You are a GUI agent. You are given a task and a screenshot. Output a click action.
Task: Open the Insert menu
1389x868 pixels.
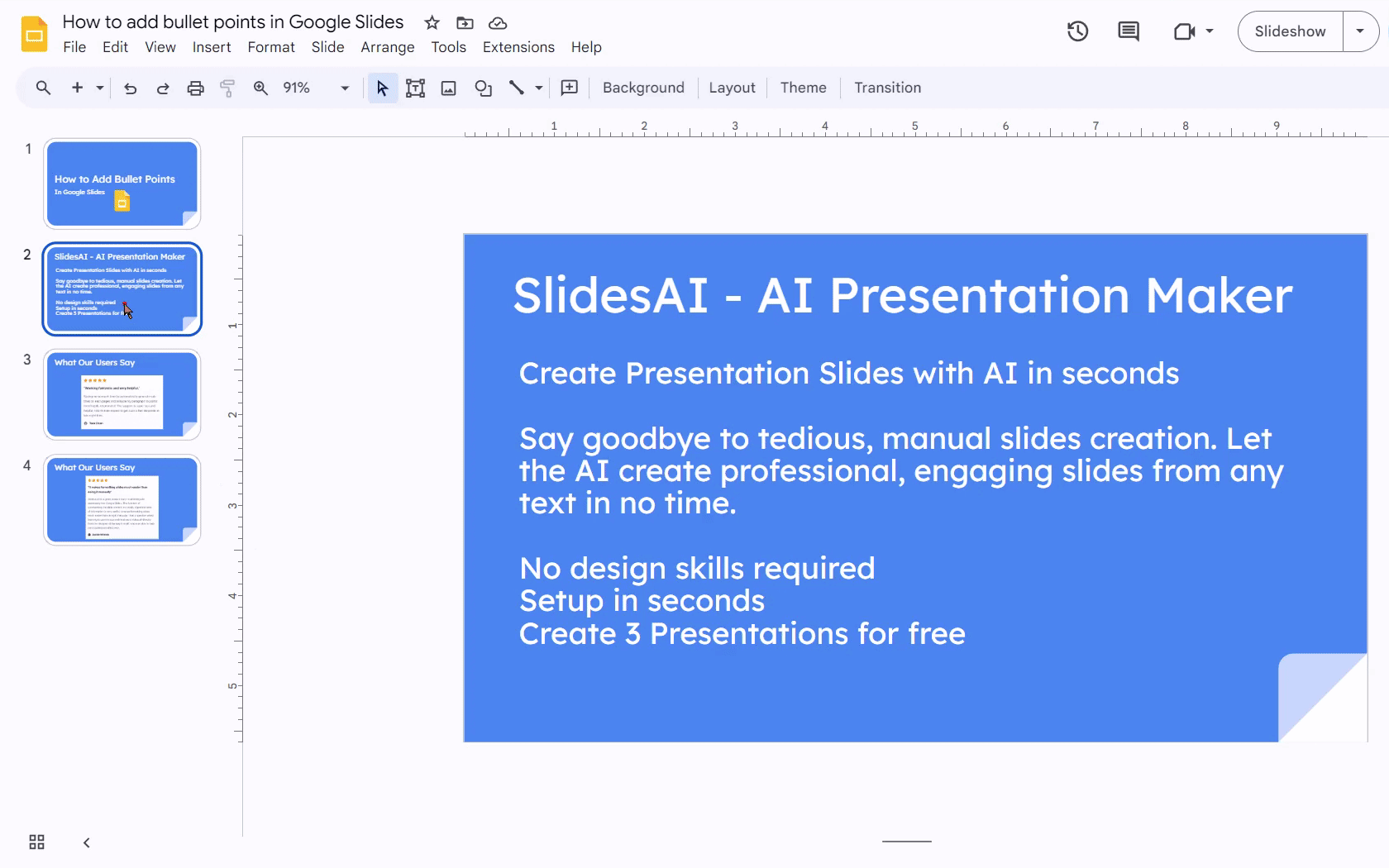pos(212,47)
